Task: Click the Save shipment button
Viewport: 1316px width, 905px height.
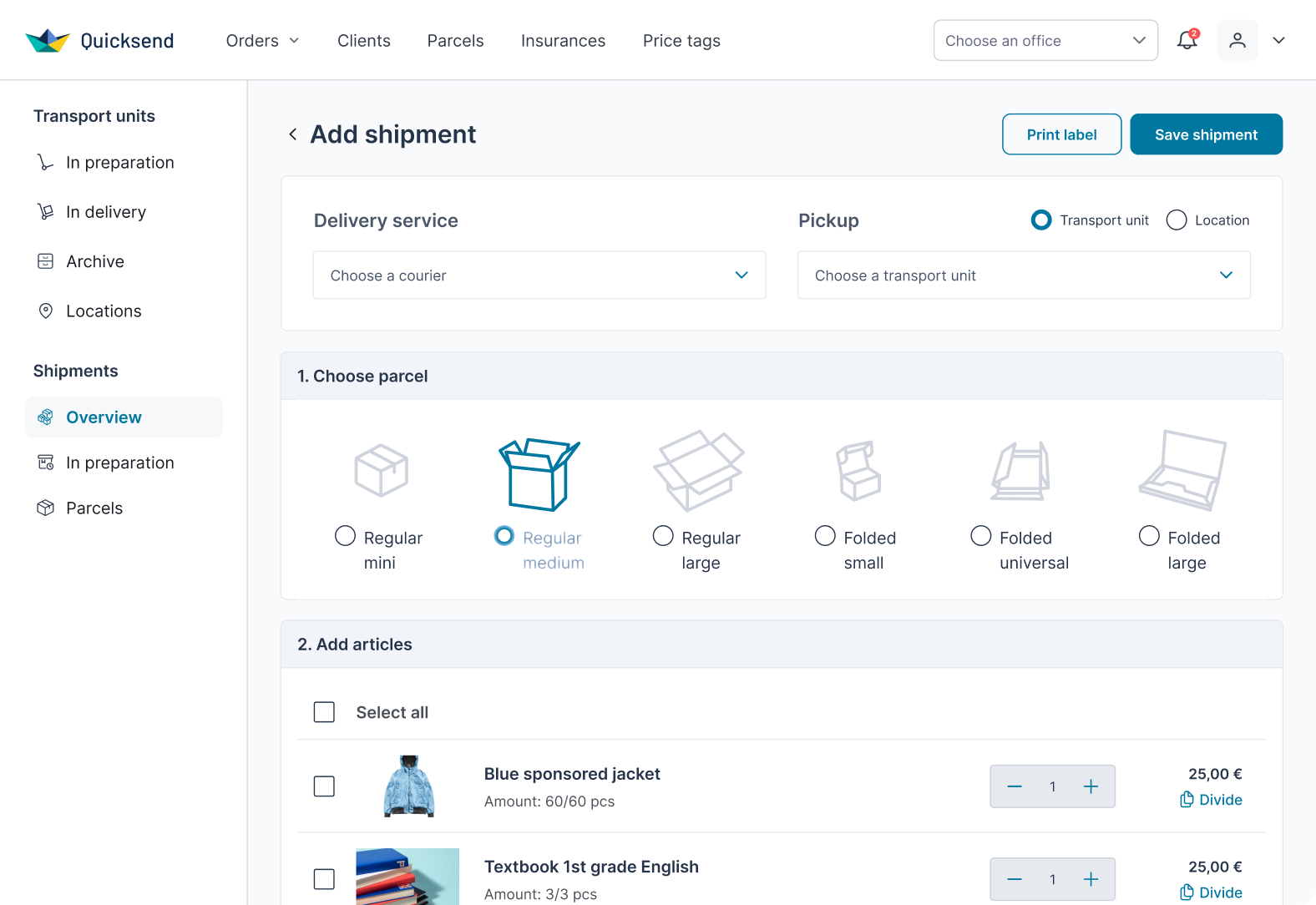Action: [1206, 134]
